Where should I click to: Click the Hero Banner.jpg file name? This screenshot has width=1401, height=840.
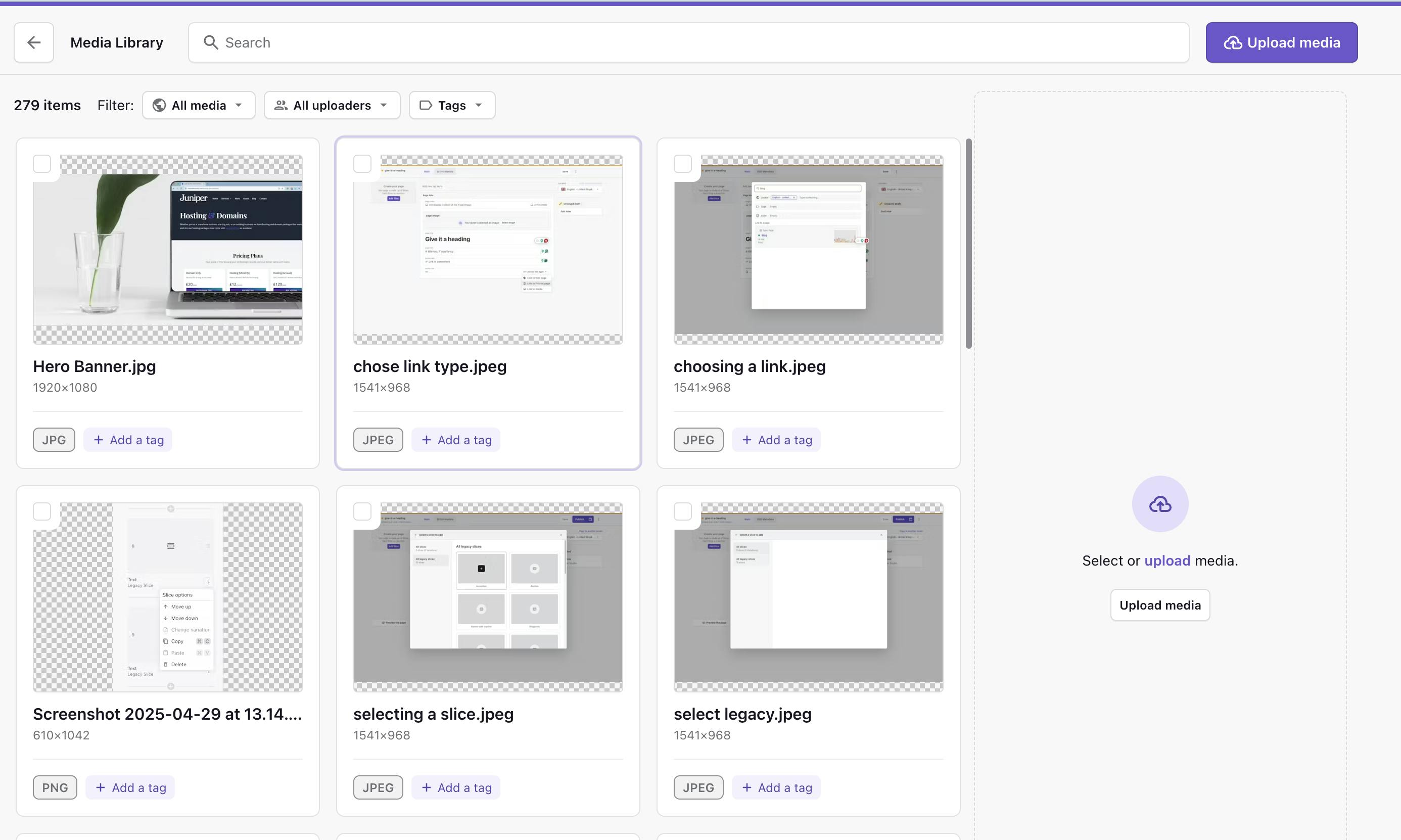coord(95,366)
